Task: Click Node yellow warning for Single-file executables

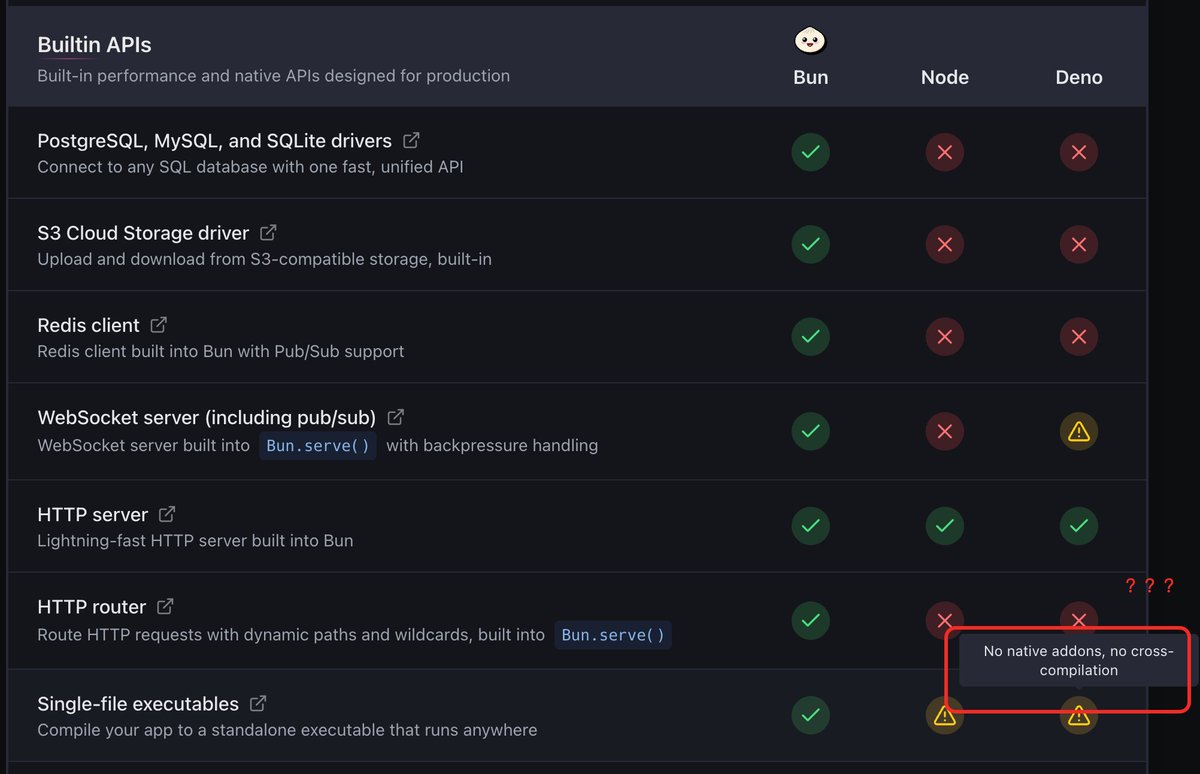Action: pos(944,715)
